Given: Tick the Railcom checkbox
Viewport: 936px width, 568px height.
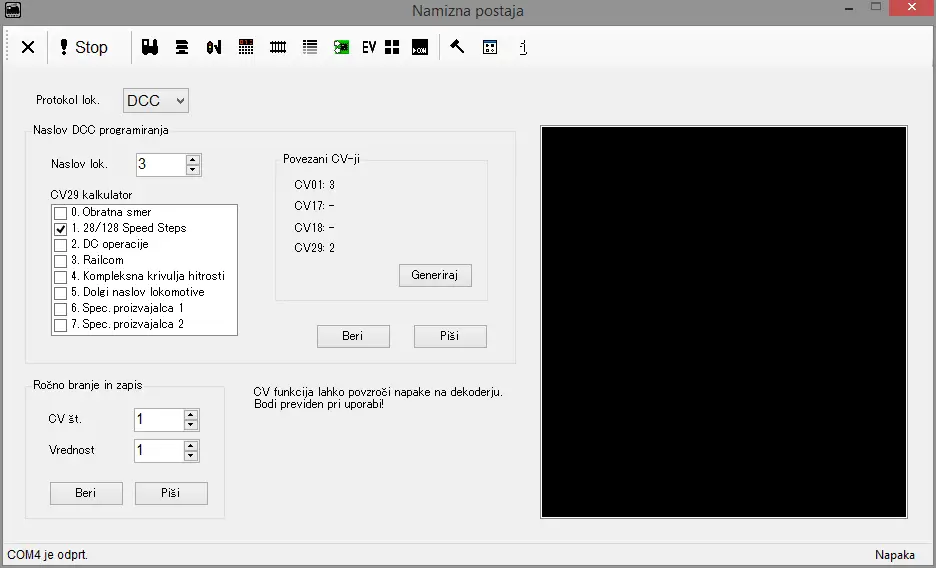Looking at the screenshot, I should click(x=61, y=261).
